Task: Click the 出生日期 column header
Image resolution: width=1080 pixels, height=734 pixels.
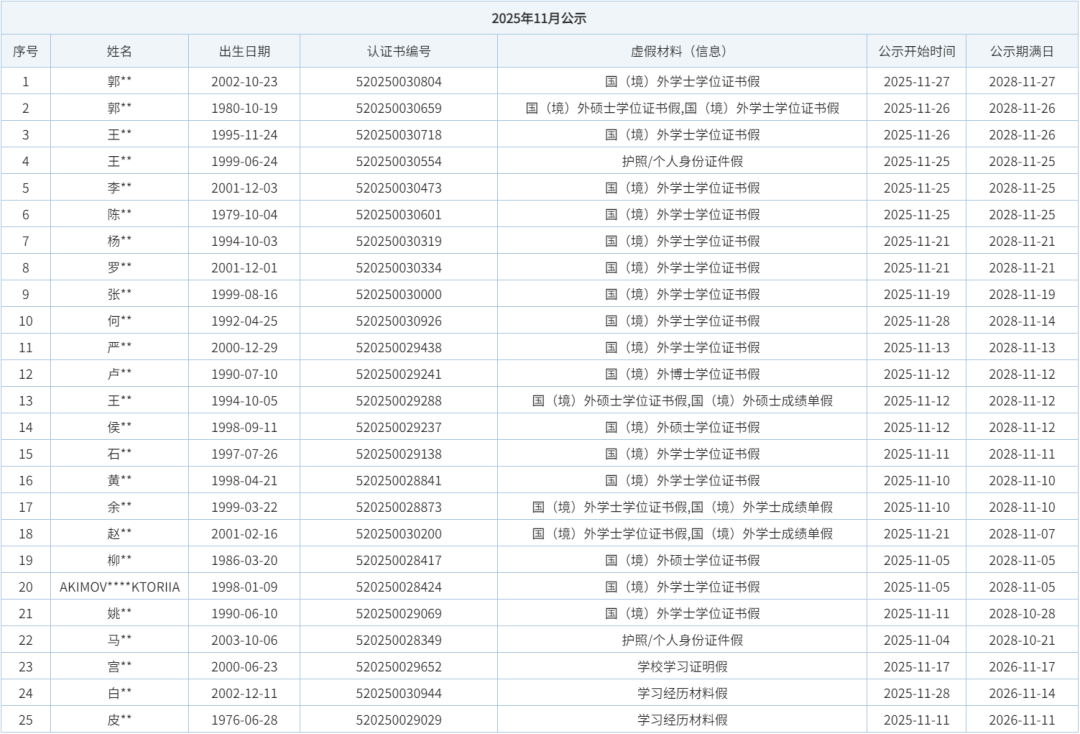Action: pos(244,51)
